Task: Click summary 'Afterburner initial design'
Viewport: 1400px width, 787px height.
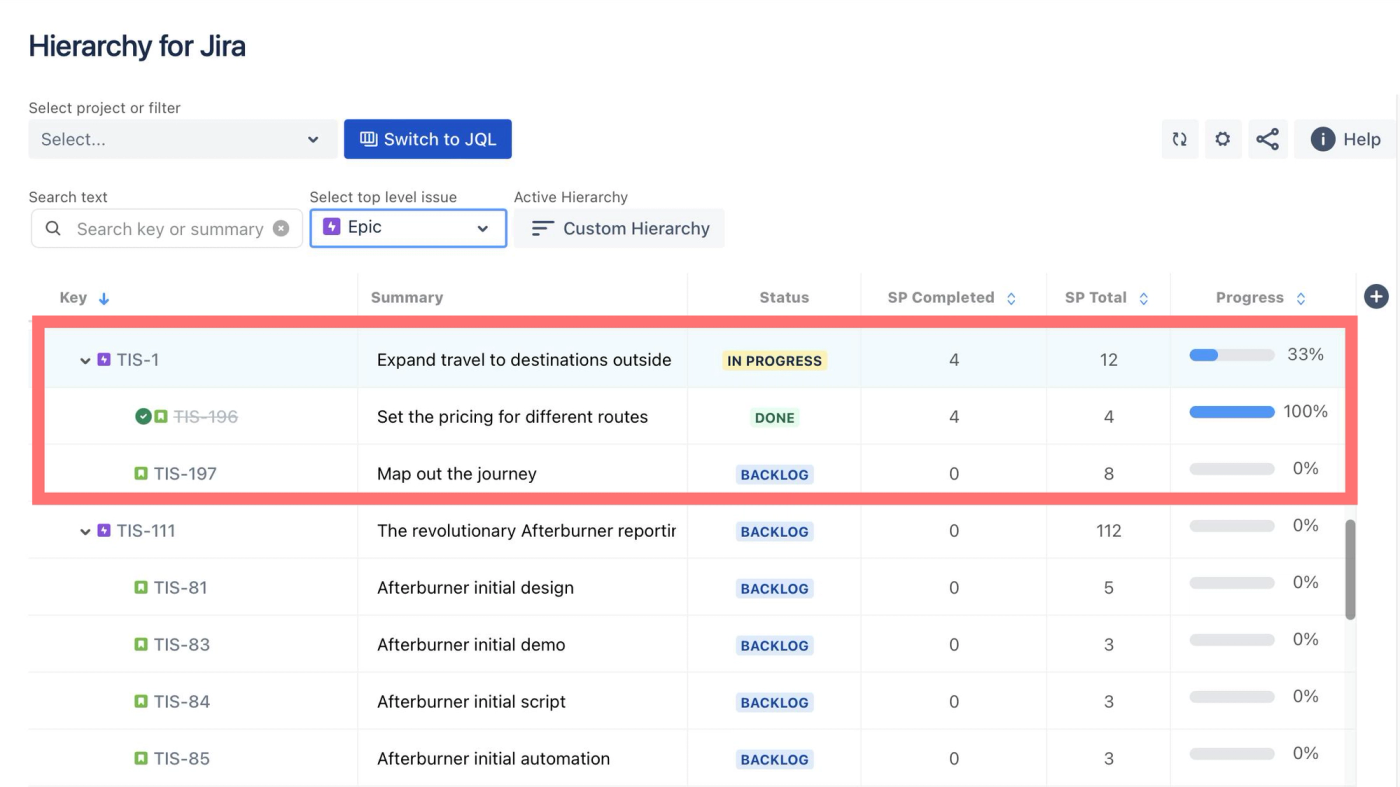Action: click(x=475, y=588)
